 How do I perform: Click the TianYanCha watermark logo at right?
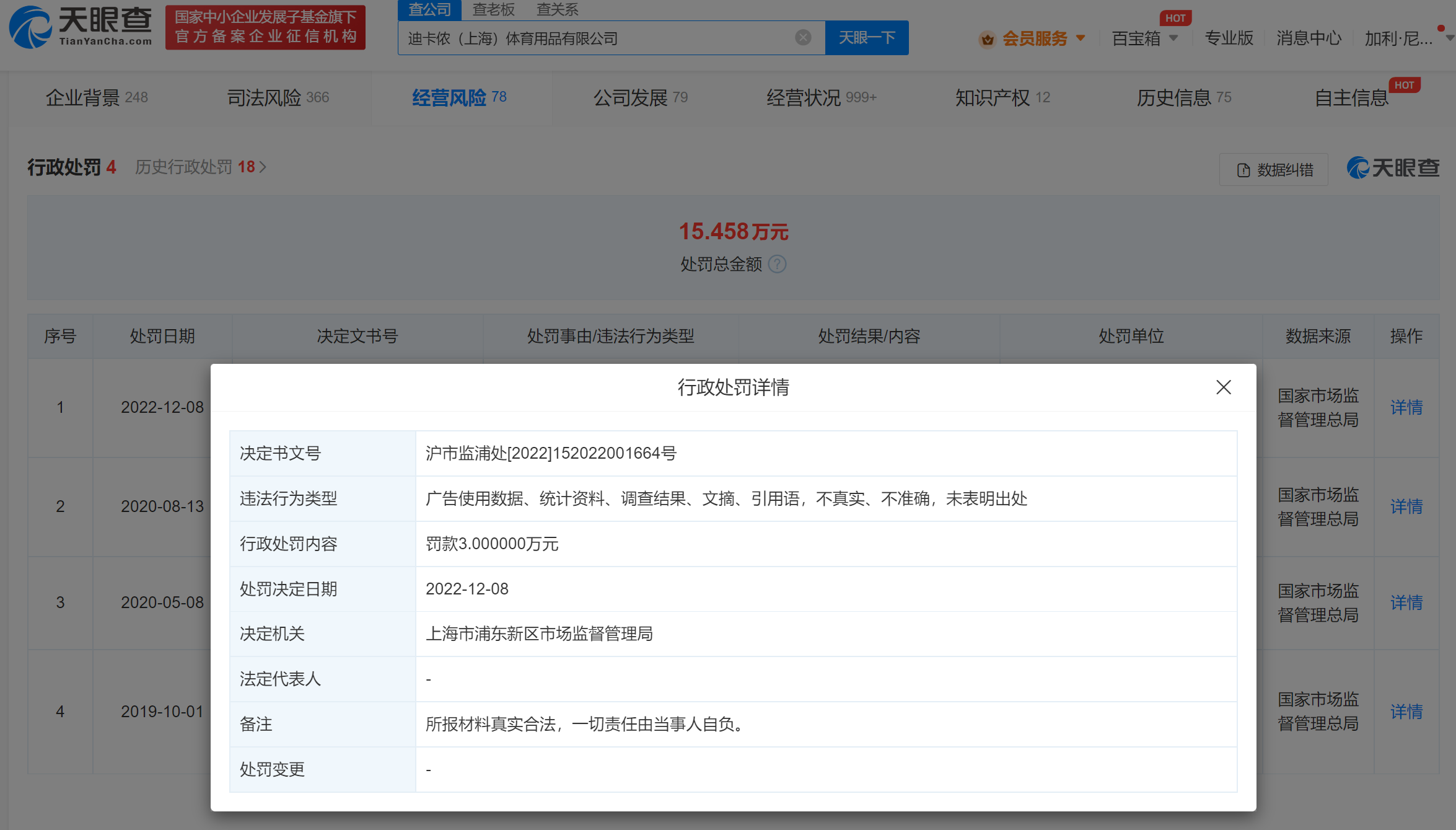1393,168
